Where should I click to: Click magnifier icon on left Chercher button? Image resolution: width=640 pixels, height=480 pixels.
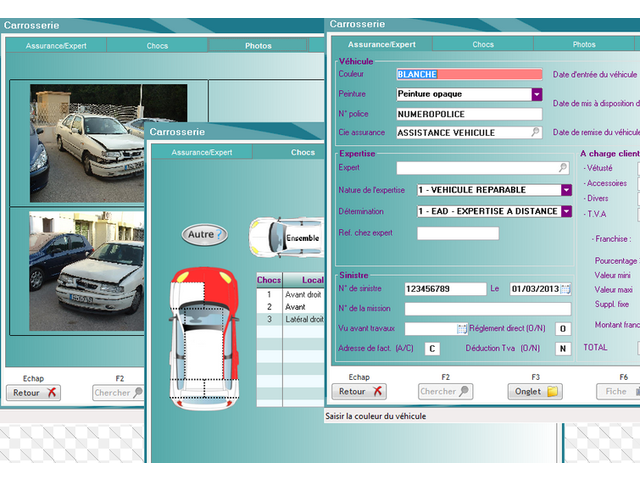click(x=138, y=392)
